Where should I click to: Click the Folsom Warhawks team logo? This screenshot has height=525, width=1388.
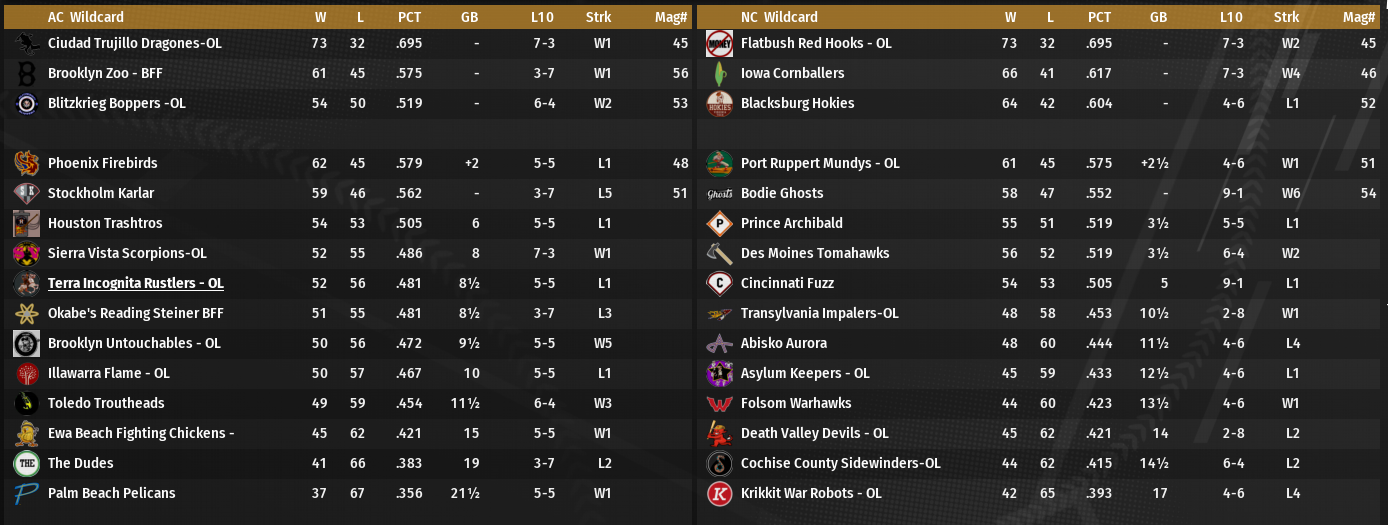coord(719,403)
